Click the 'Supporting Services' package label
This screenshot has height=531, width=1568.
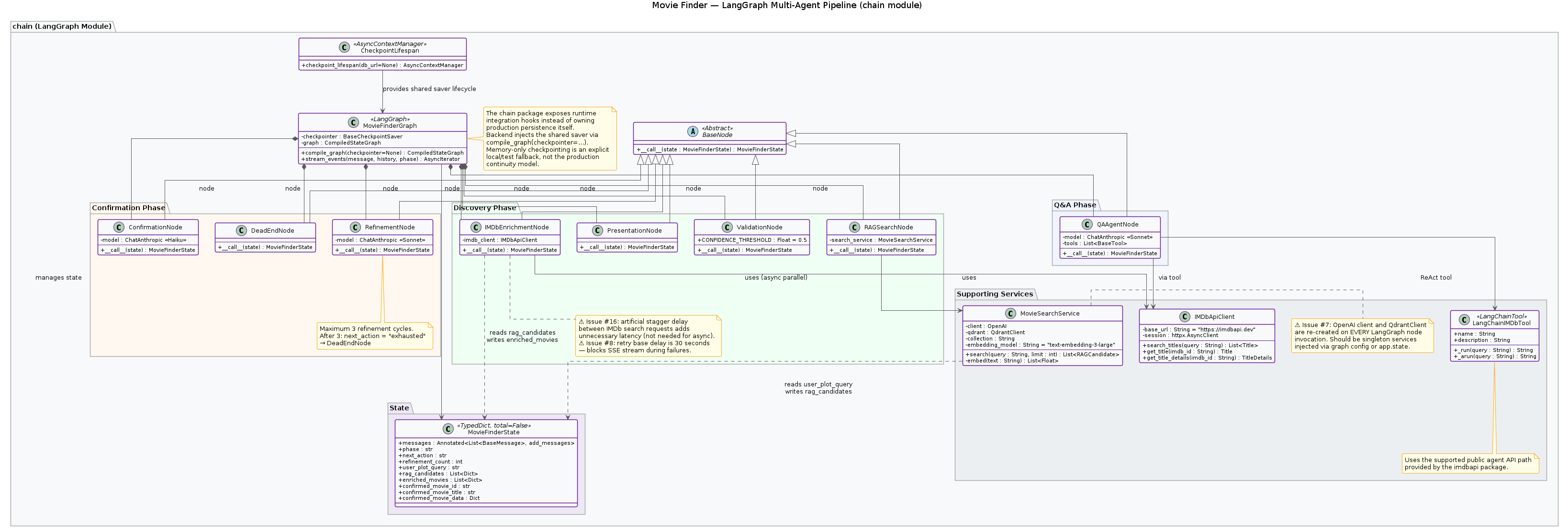[x=995, y=294]
